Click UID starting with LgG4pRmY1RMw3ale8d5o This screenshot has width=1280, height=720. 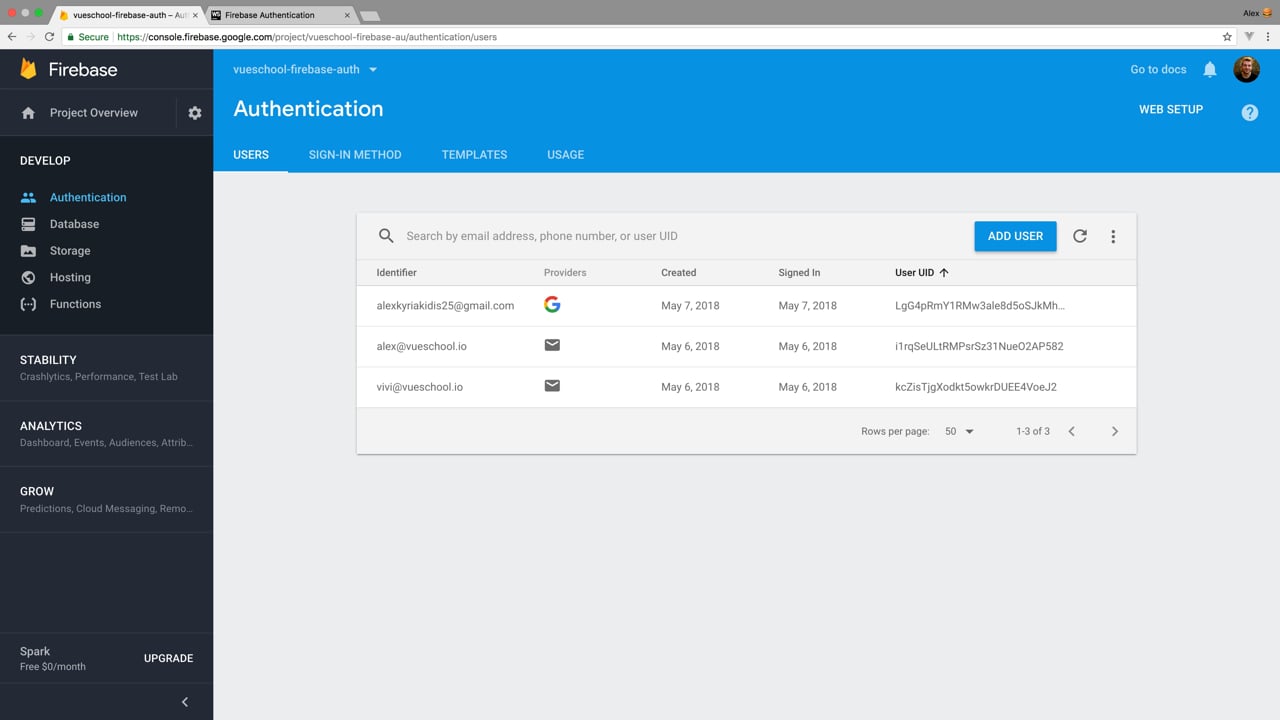coord(980,306)
